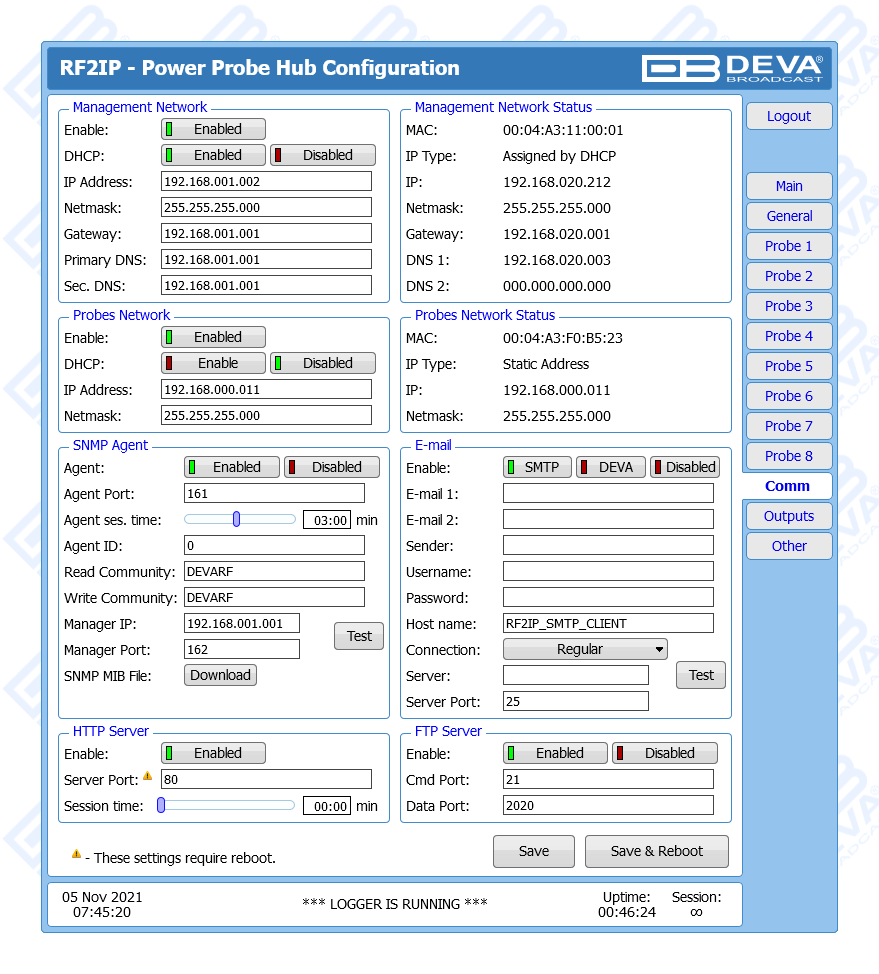Disable the SNMP Agent
The width and height of the screenshot is (879, 974).
tap(332, 467)
